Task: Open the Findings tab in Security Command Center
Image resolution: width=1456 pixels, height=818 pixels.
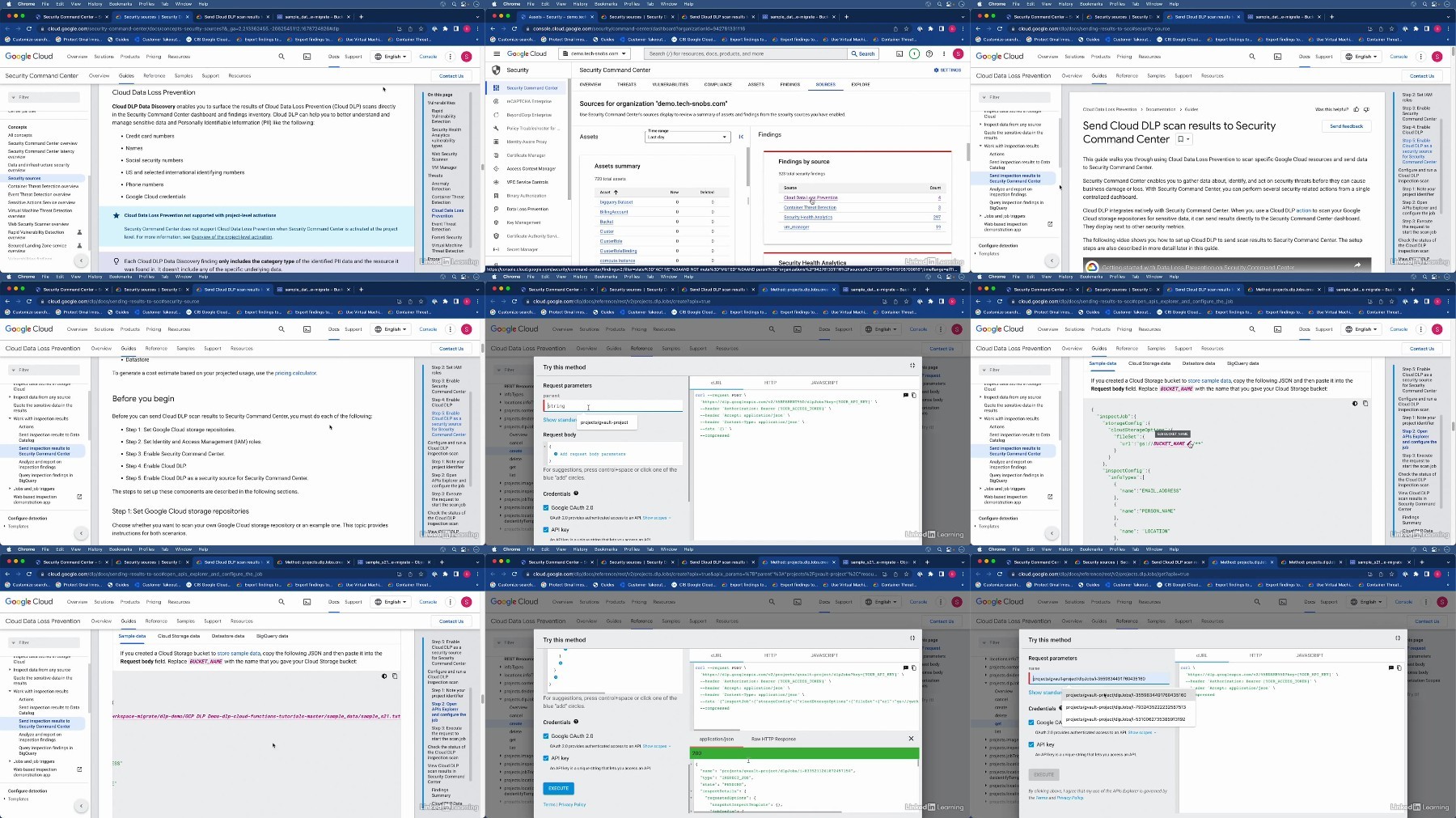Action: [790, 84]
